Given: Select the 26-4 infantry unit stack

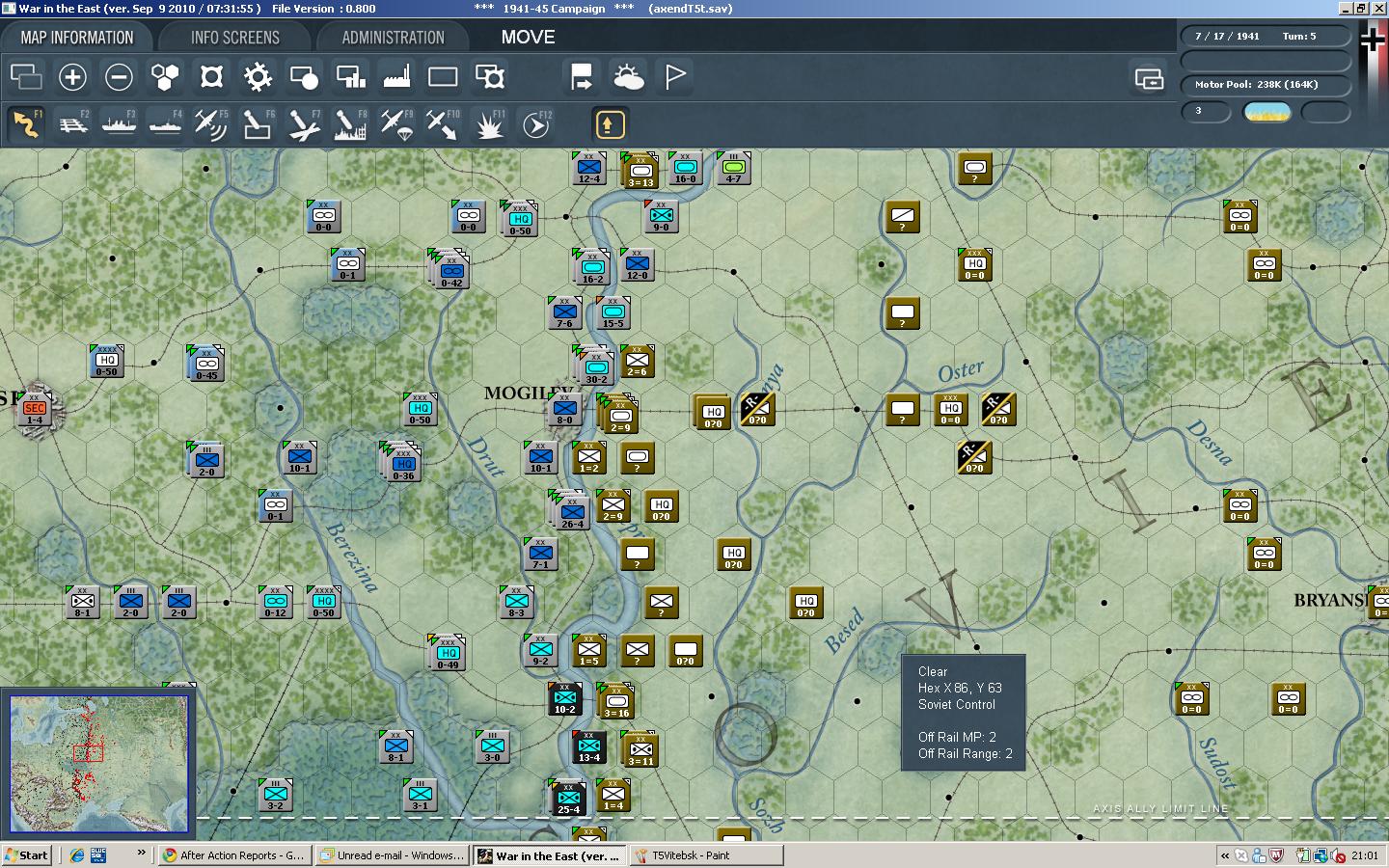Looking at the screenshot, I should [x=570, y=511].
